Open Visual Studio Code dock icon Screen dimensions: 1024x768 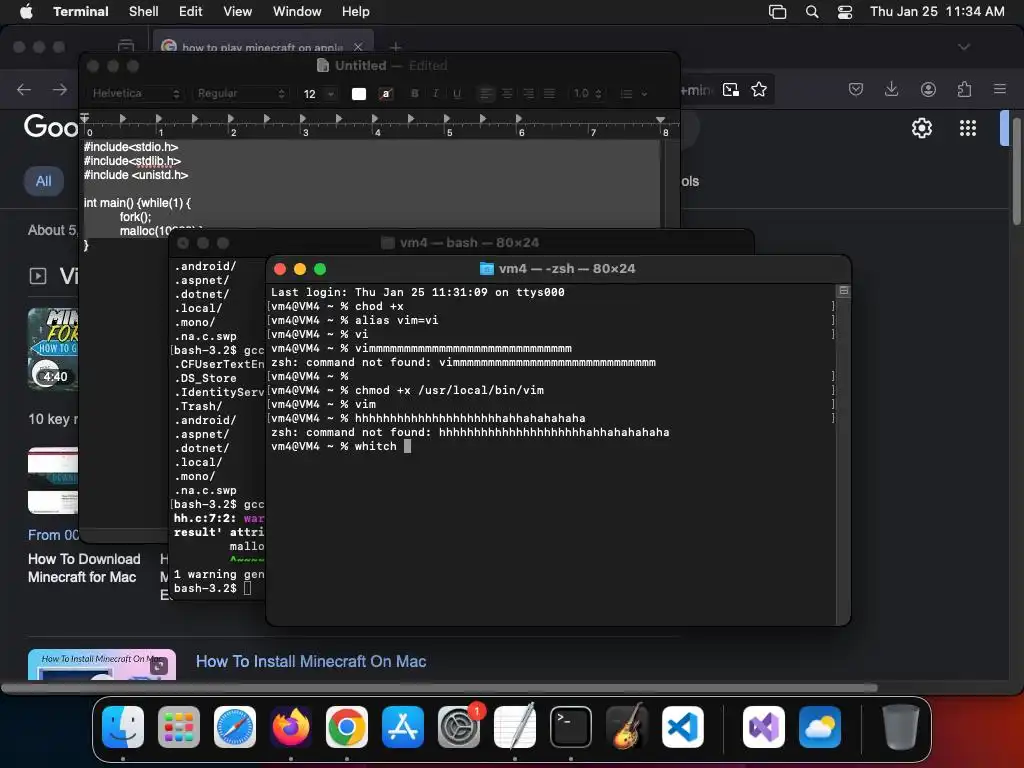682,727
